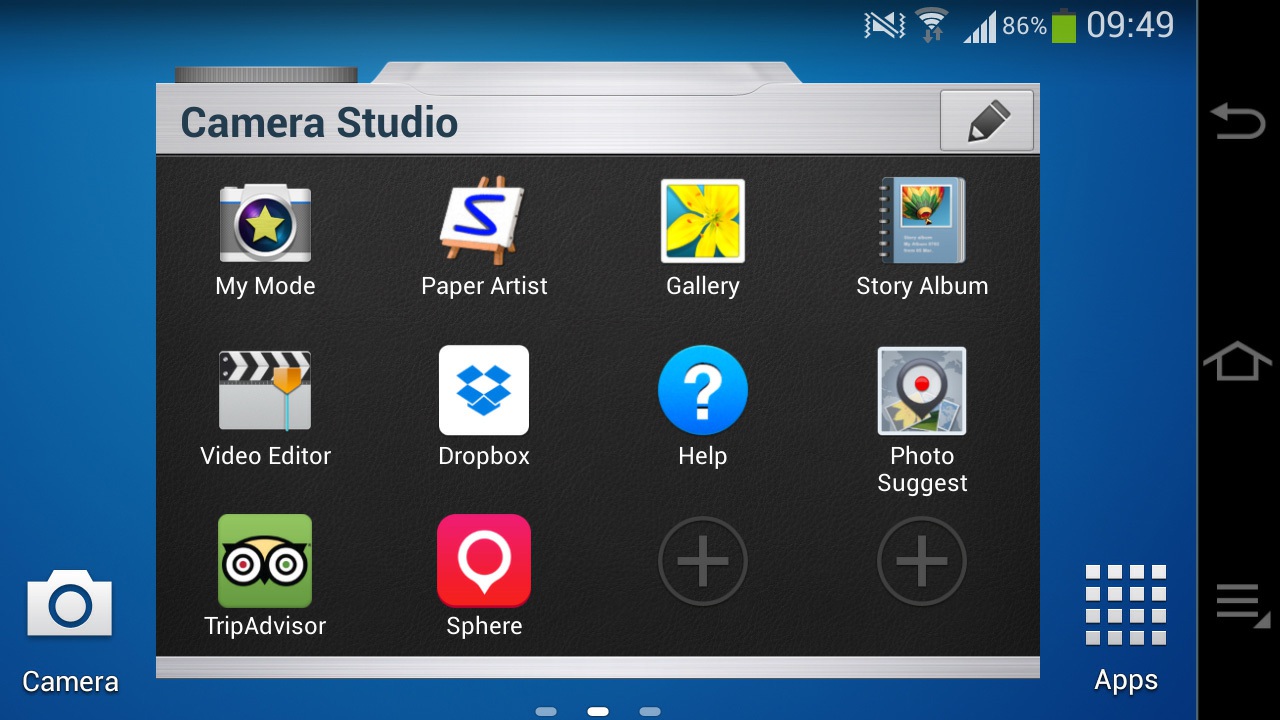The height and width of the screenshot is (720, 1280).
Task: Select the middle home screen page dot
Action: pyautogui.click(x=598, y=712)
